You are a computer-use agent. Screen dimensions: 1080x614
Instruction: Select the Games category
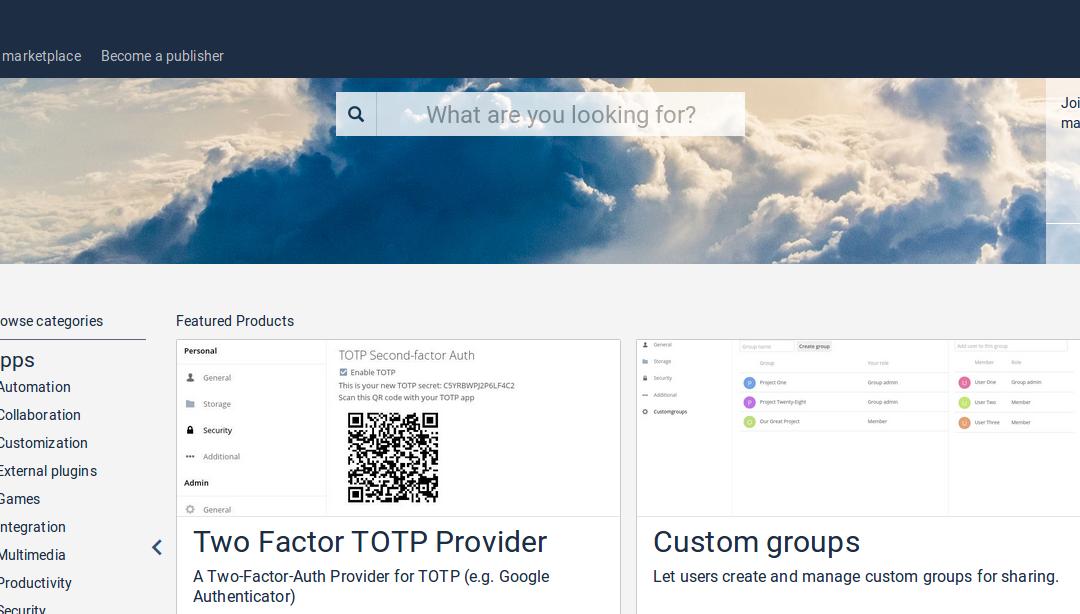tap(20, 499)
